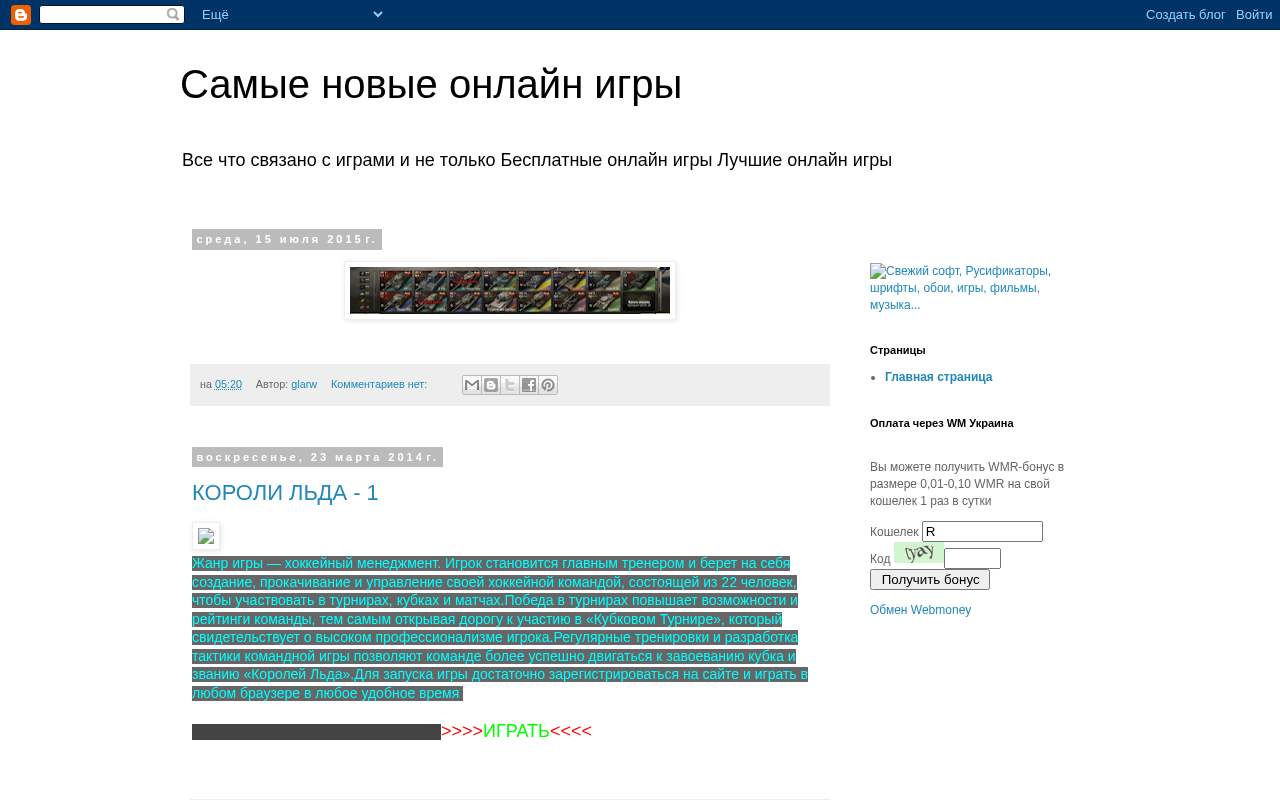Click date header среда, 15 июля 2015 г.
Viewport: 1280px width, 800px height.
[287, 240]
